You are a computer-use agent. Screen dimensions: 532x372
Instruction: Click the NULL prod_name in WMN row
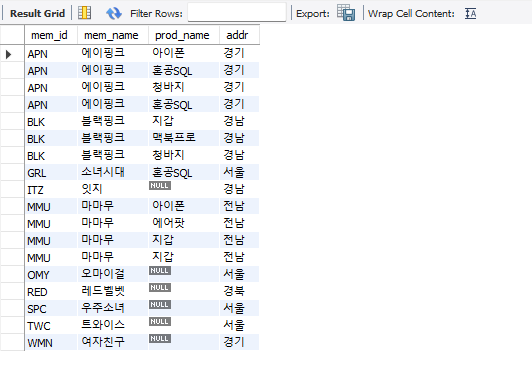(160, 338)
